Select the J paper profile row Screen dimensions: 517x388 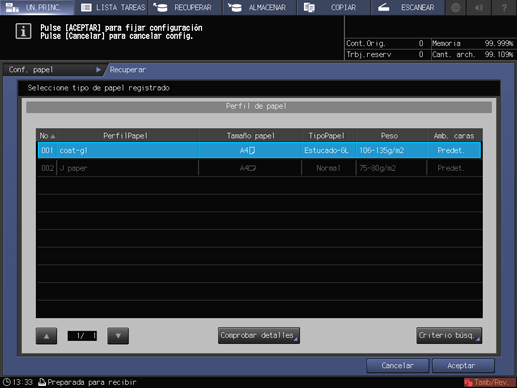click(x=259, y=168)
